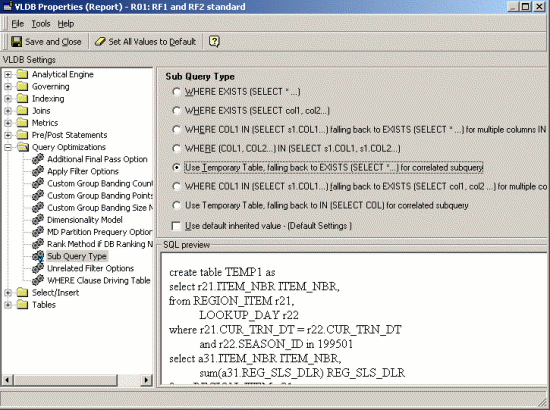This screenshot has height=410, width=550.
Task: Click gear icon beside Custom Group Banding Size
Action: (38, 208)
